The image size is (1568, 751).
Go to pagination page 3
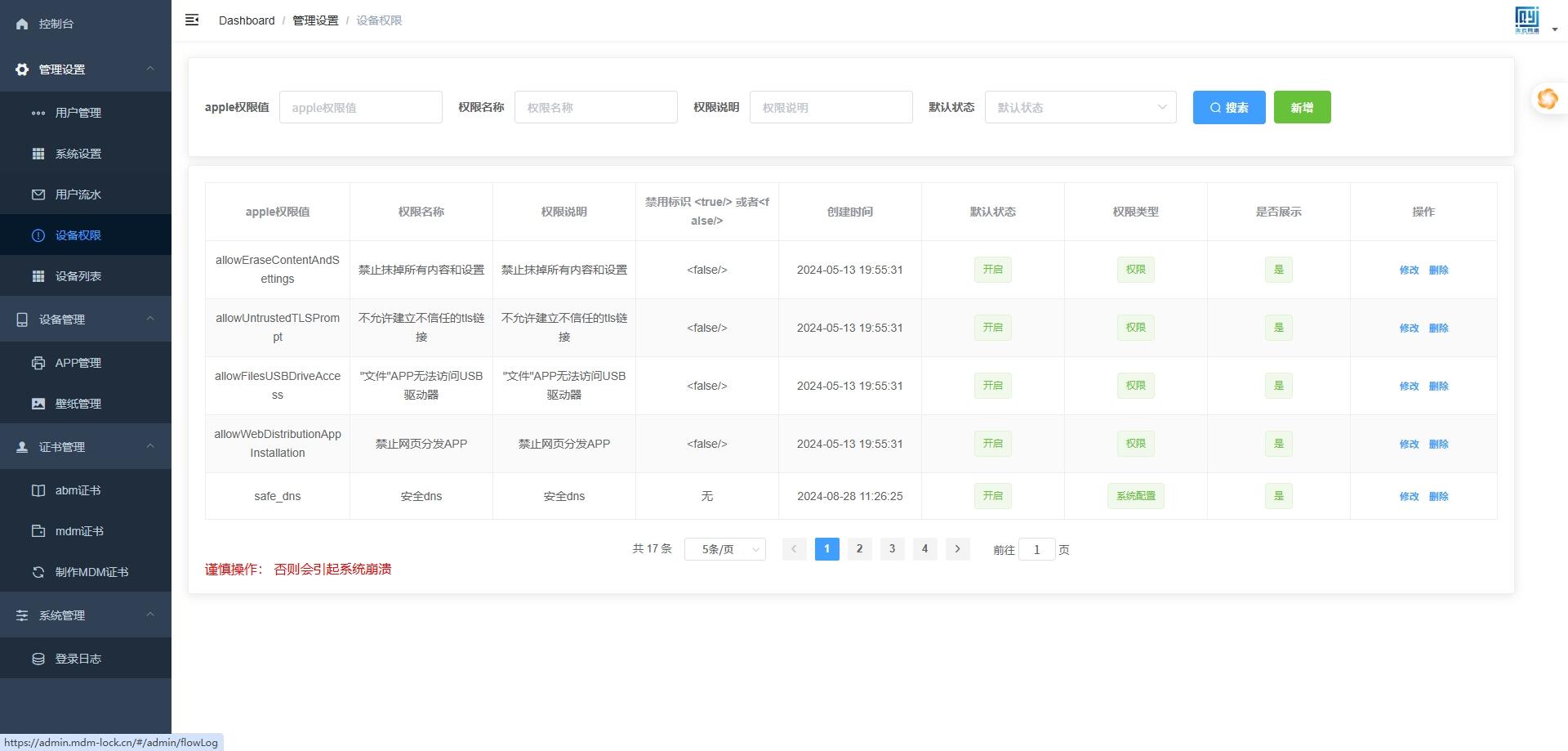[x=892, y=549]
